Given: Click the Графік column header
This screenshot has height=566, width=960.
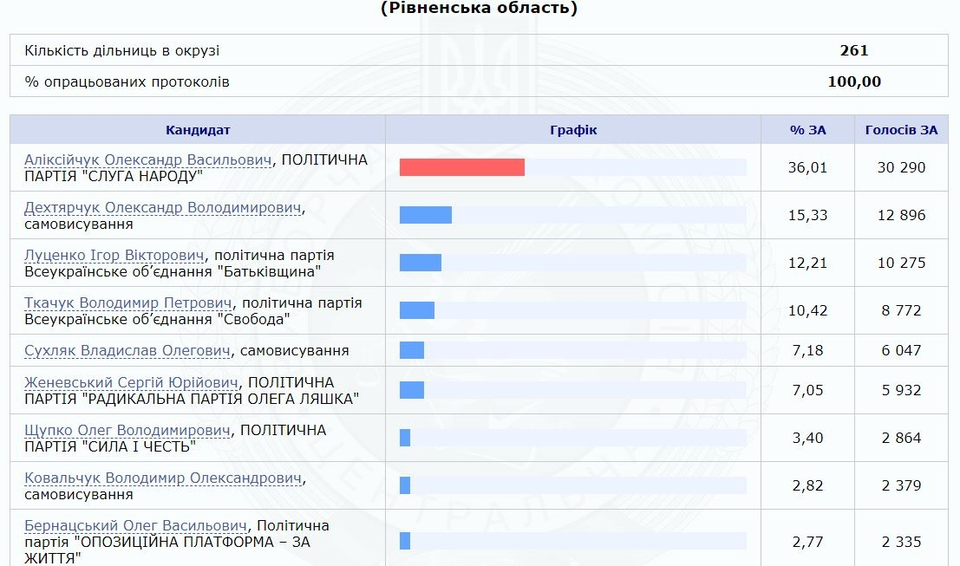Looking at the screenshot, I should point(573,130).
